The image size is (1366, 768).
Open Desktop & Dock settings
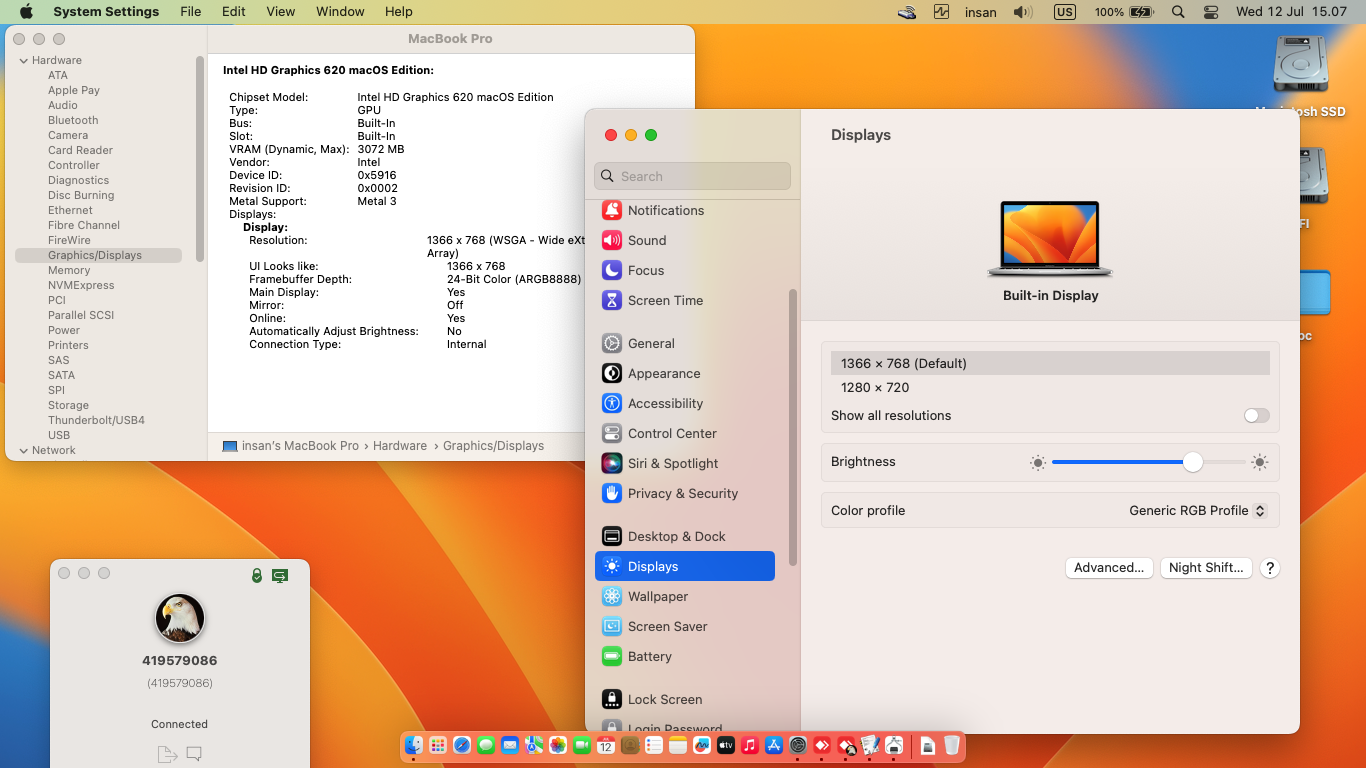click(x=686, y=536)
